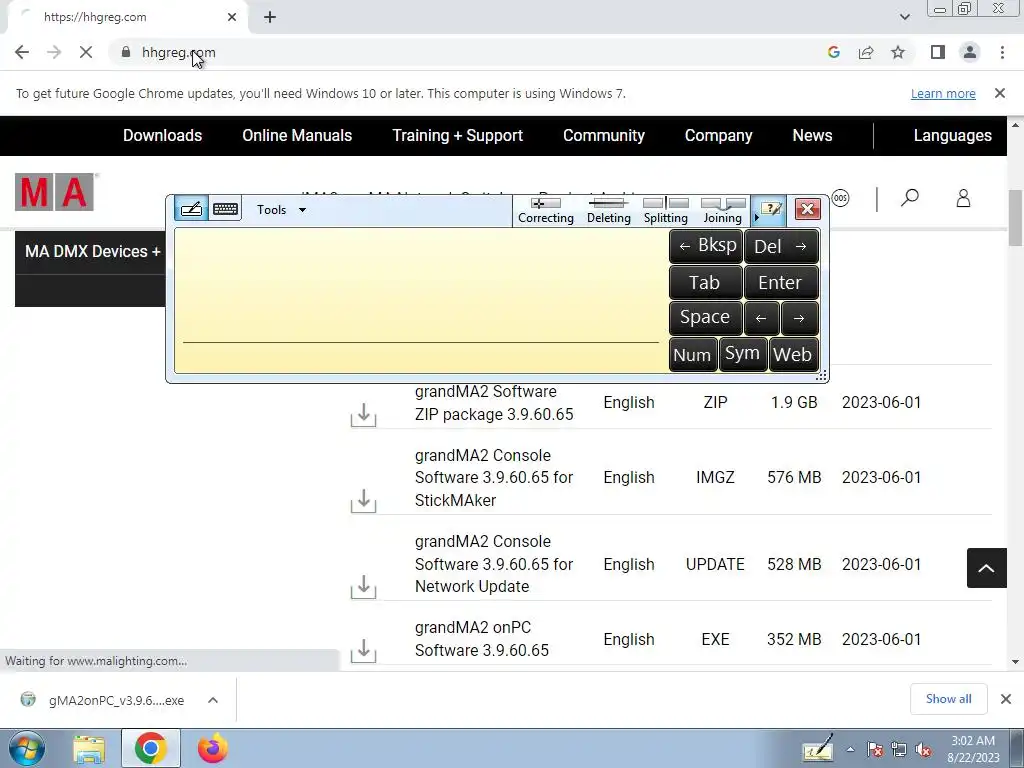1024x768 pixels.
Task: Toggle the input panel help button
Action: point(769,210)
